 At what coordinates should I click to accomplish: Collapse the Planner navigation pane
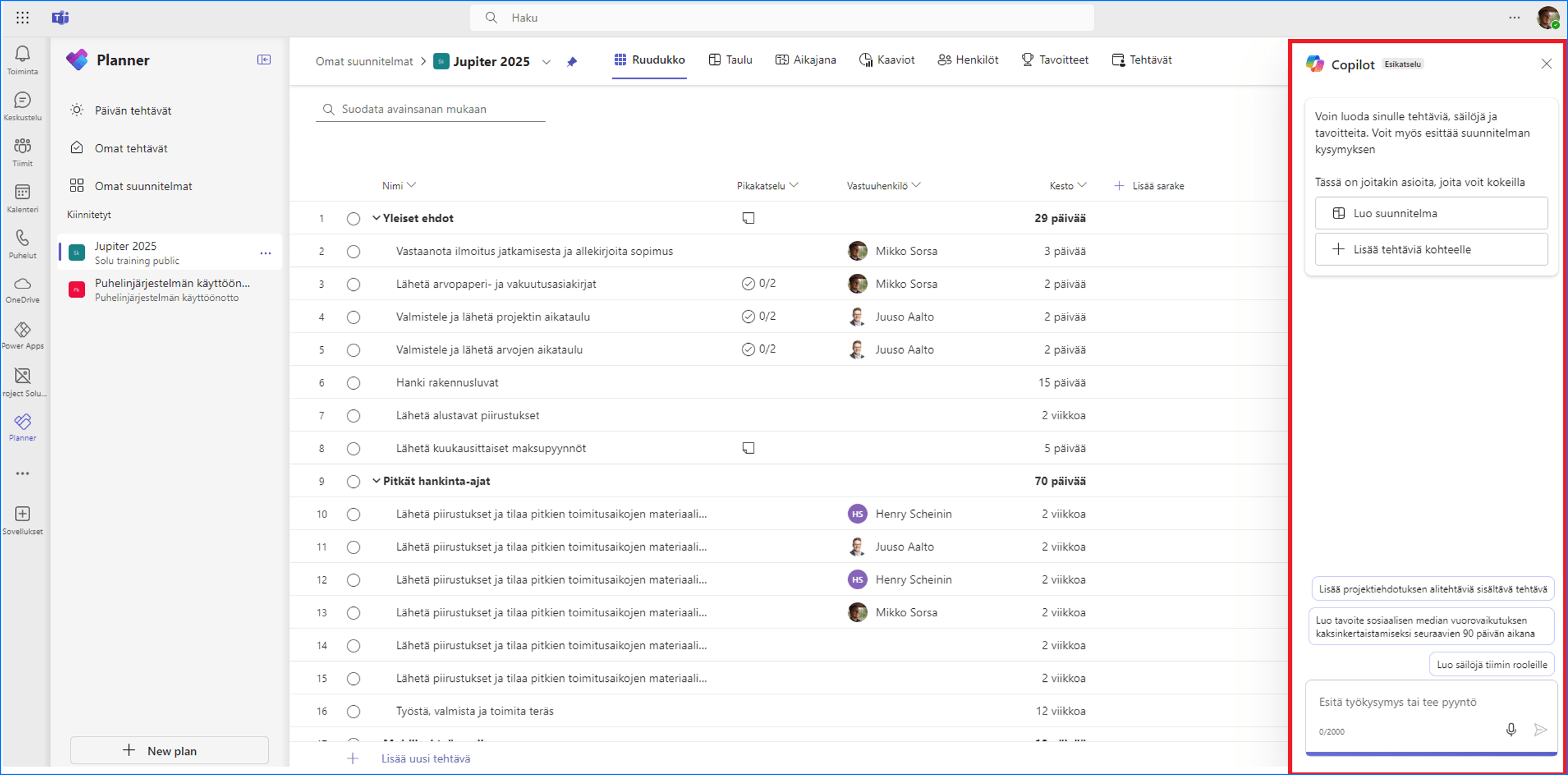click(264, 60)
